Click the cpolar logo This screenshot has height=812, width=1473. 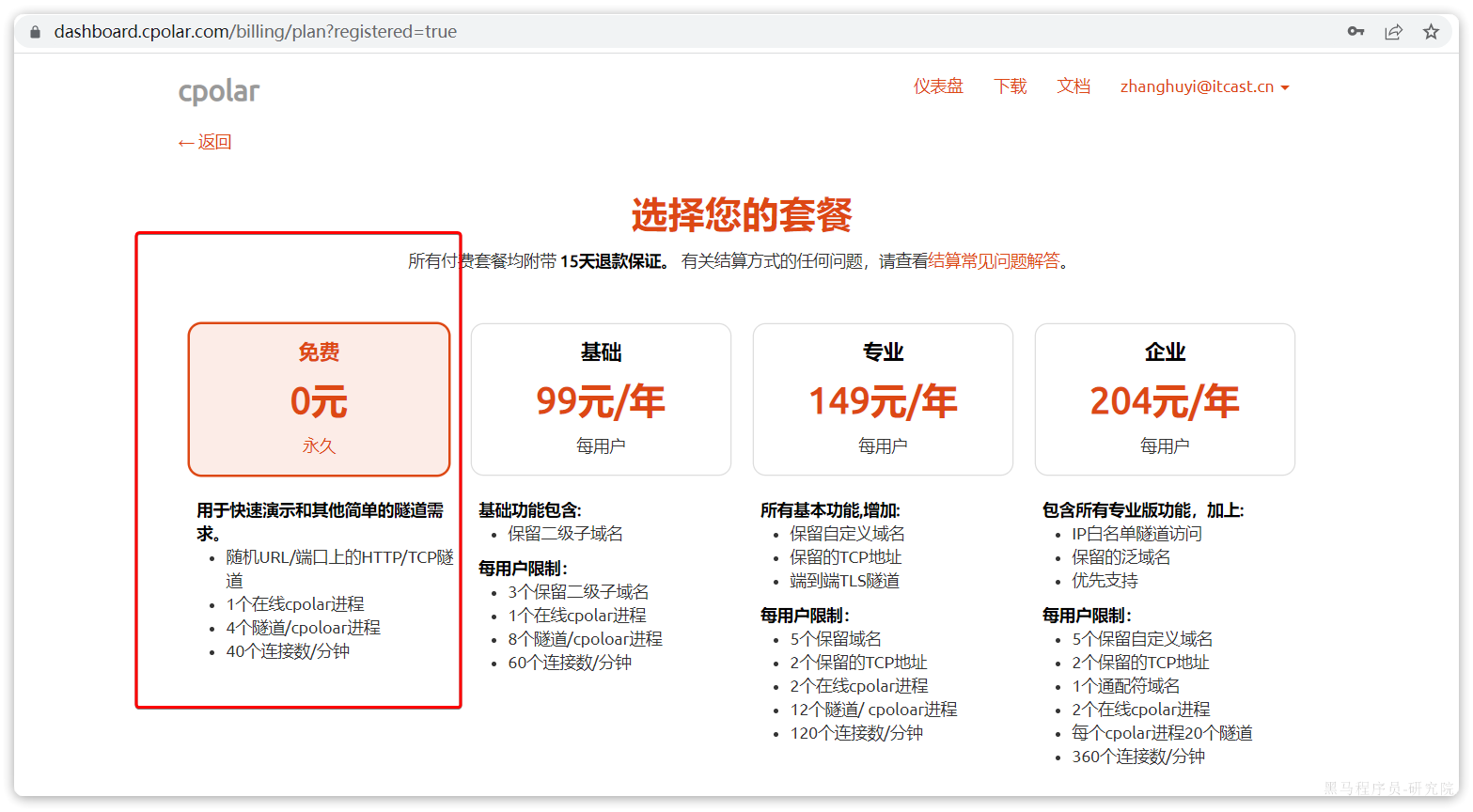click(x=219, y=91)
